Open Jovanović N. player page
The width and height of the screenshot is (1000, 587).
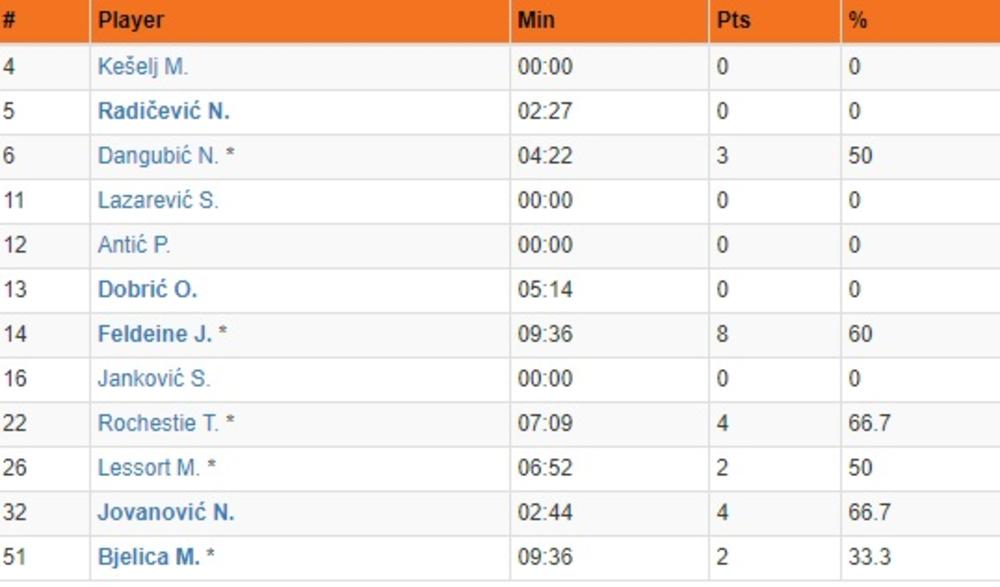pyautogui.click(x=165, y=512)
